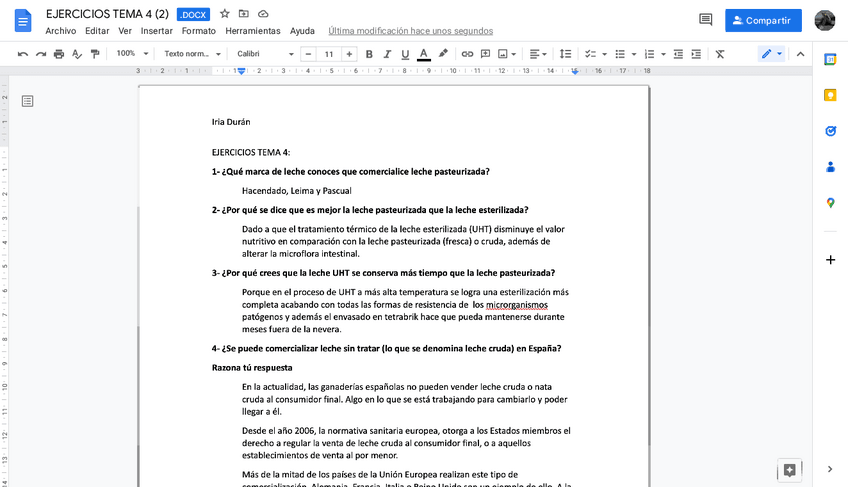The width and height of the screenshot is (848, 487).
Task: Check the cloud document status icon
Action: click(263, 14)
